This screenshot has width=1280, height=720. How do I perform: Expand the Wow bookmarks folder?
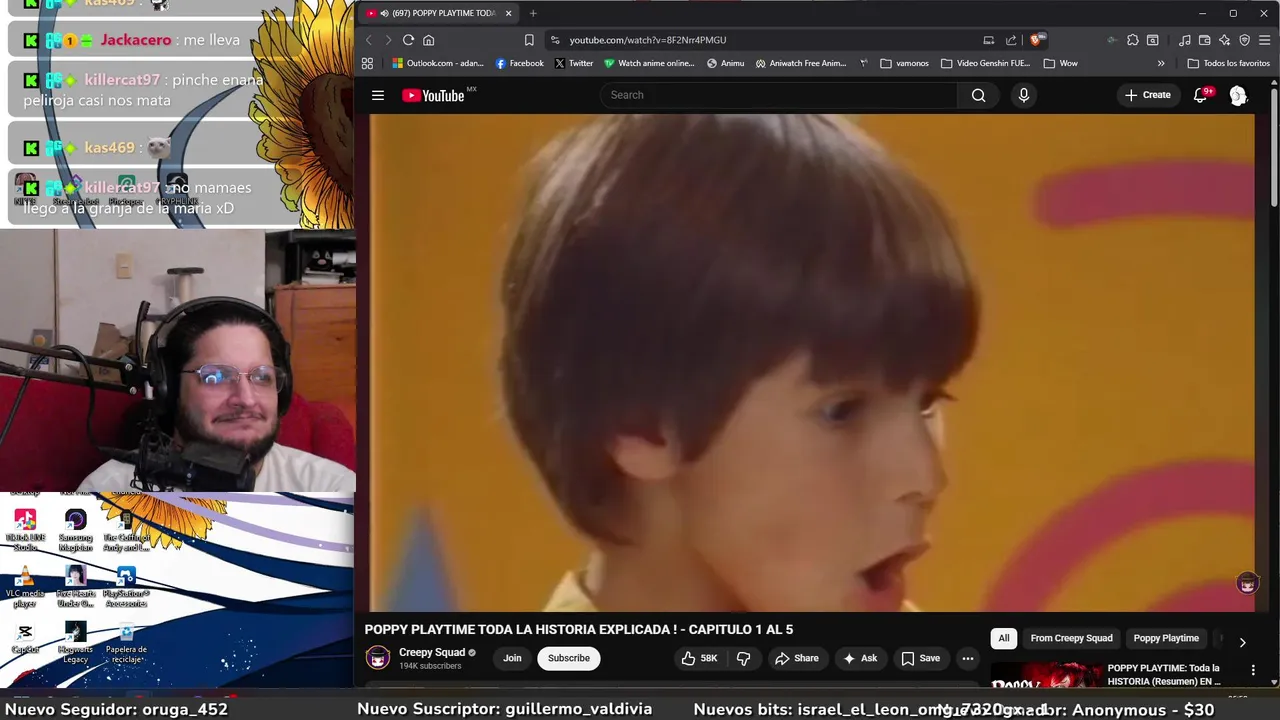[1060, 63]
